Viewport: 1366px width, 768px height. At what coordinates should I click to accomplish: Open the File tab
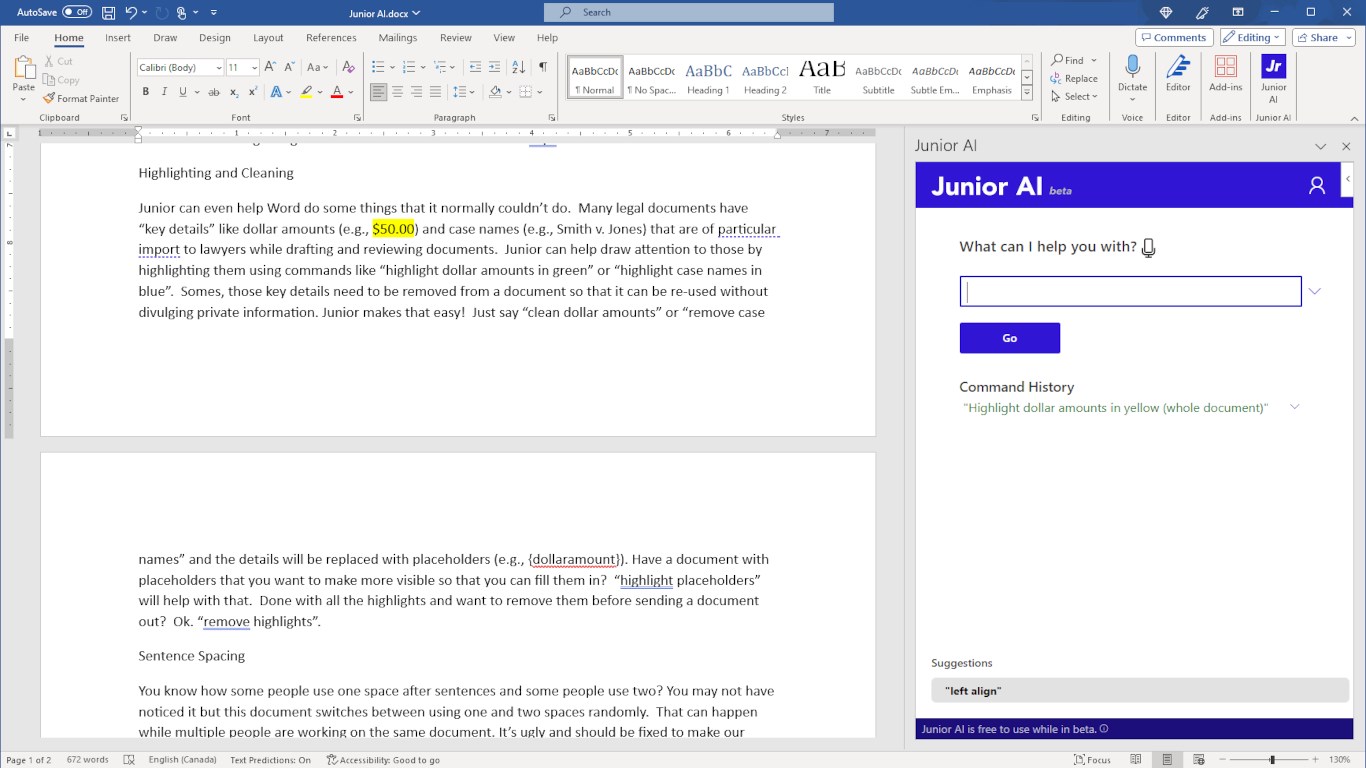point(21,38)
